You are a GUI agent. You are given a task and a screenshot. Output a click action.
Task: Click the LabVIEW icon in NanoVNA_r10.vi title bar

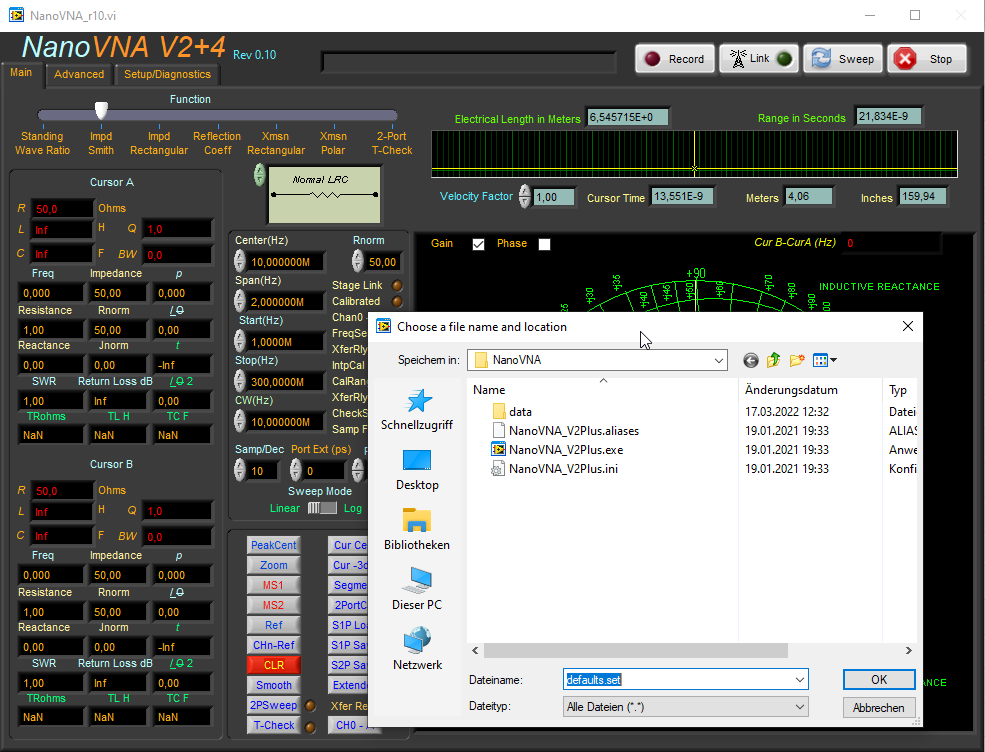pyautogui.click(x=16, y=15)
